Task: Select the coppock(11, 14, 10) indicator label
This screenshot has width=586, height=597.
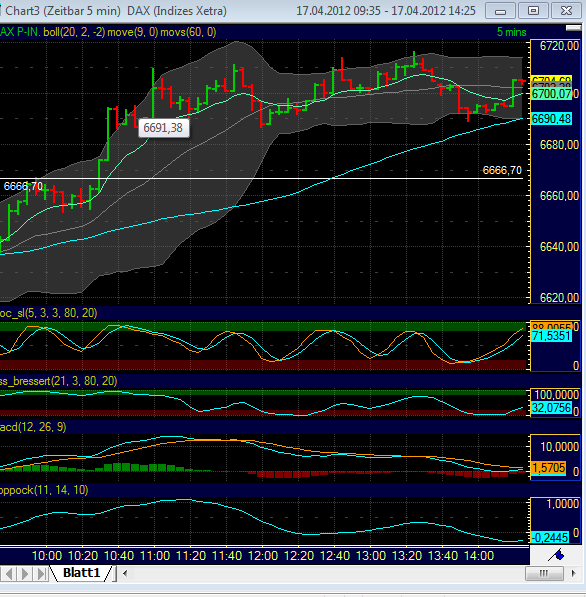Action: pos(44,490)
